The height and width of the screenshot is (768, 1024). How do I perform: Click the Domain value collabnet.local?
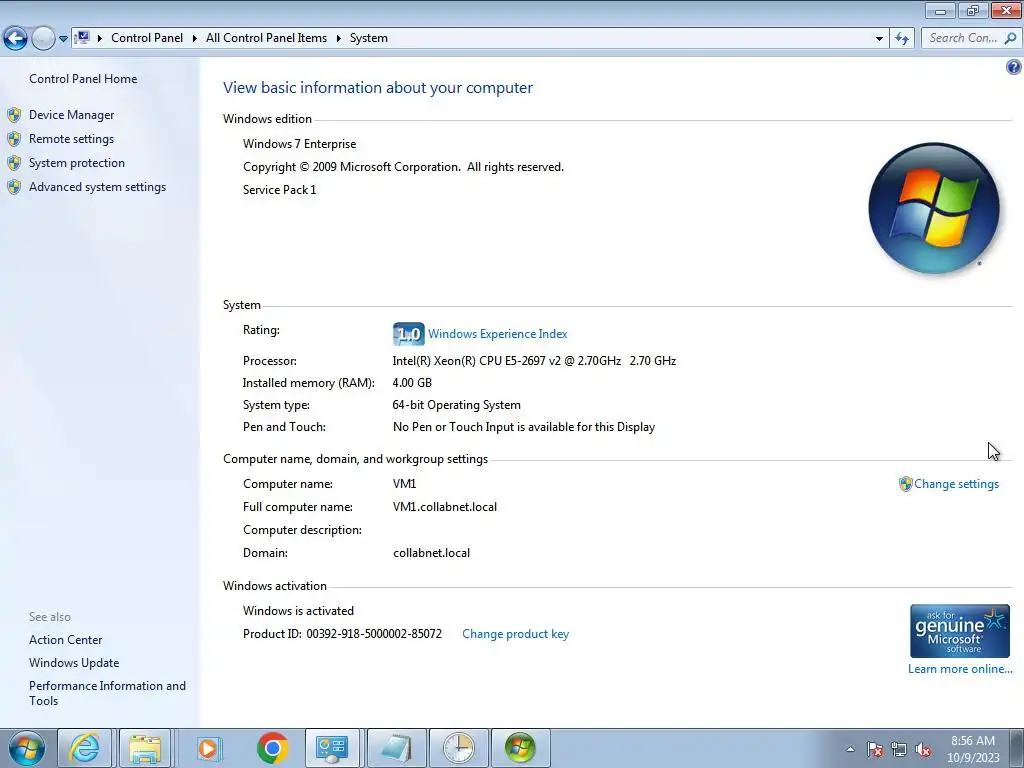coord(432,553)
